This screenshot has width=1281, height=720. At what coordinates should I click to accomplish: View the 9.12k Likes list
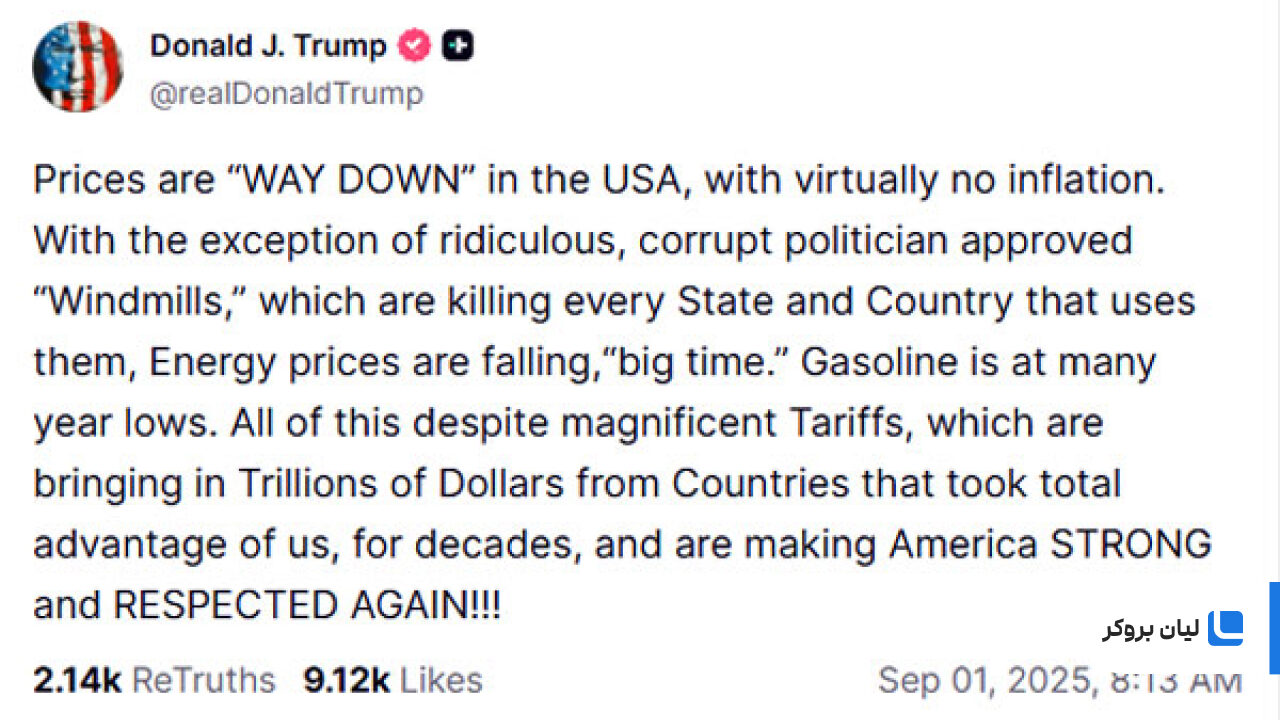click(393, 680)
